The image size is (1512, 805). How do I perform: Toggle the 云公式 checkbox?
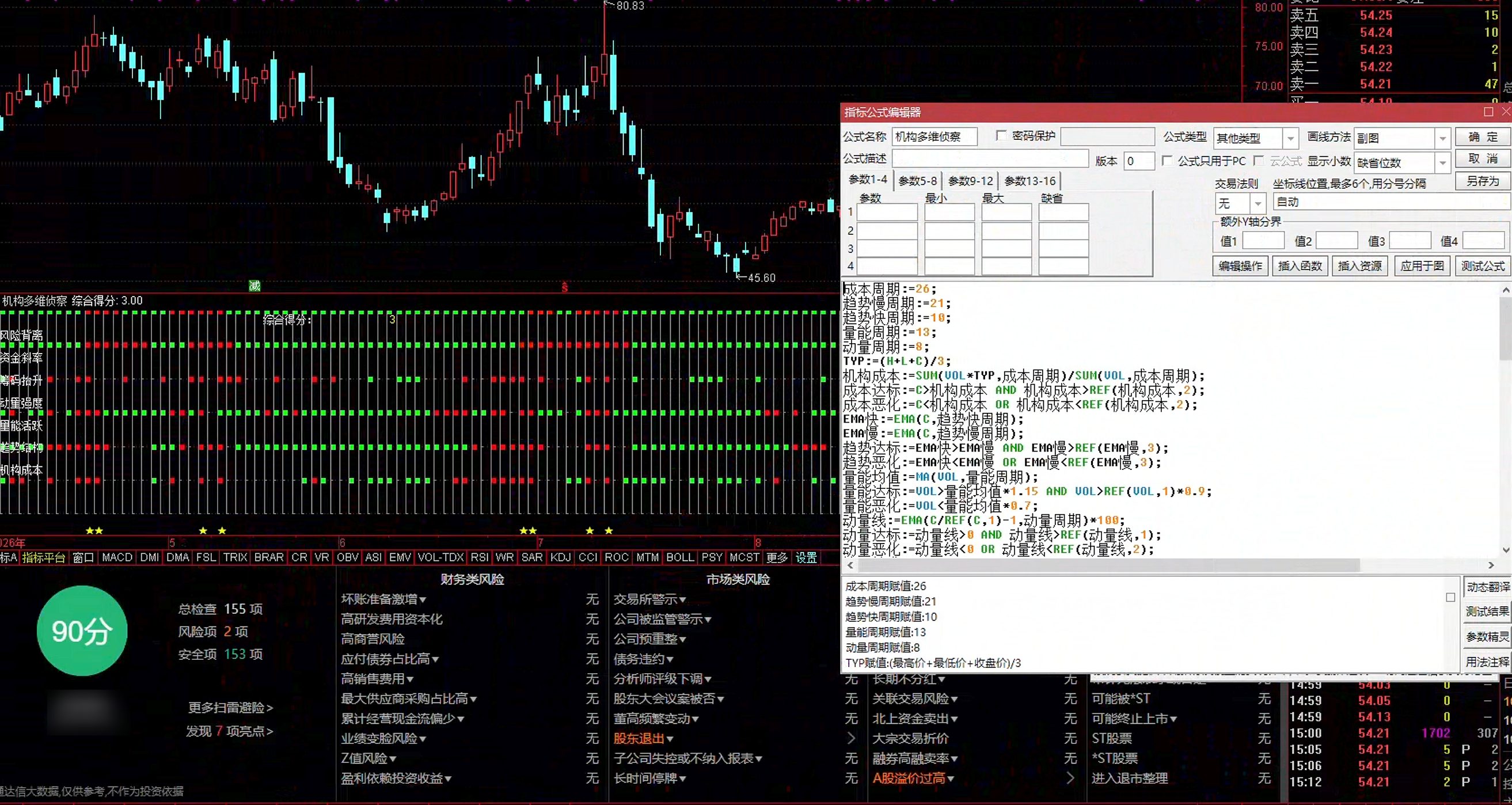pos(1259,160)
